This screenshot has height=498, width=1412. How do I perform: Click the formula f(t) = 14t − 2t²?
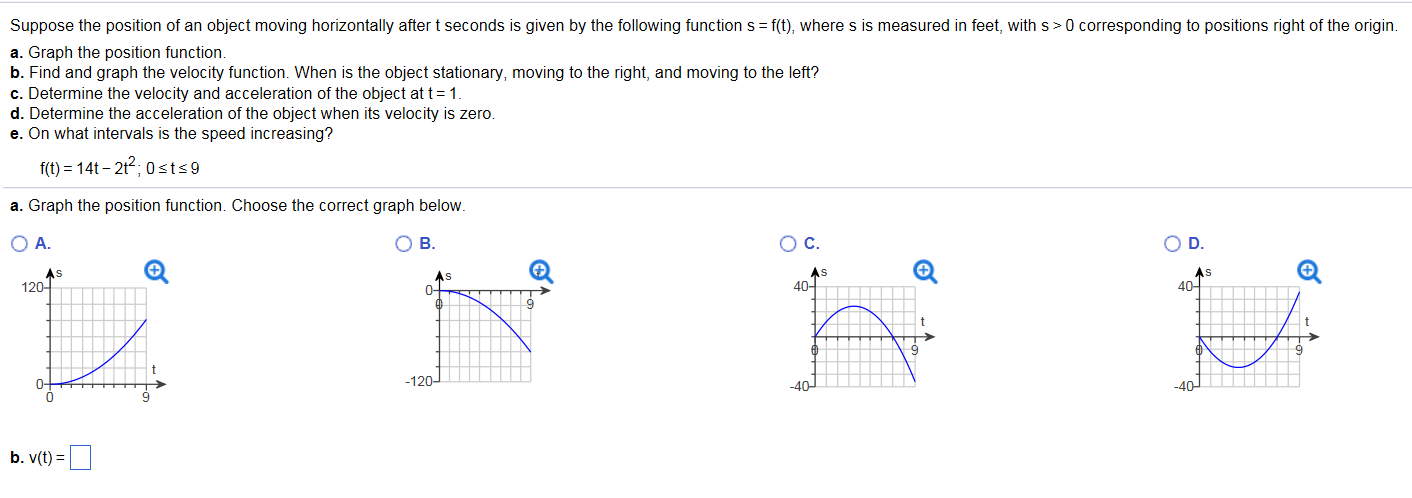[x=112, y=167]
